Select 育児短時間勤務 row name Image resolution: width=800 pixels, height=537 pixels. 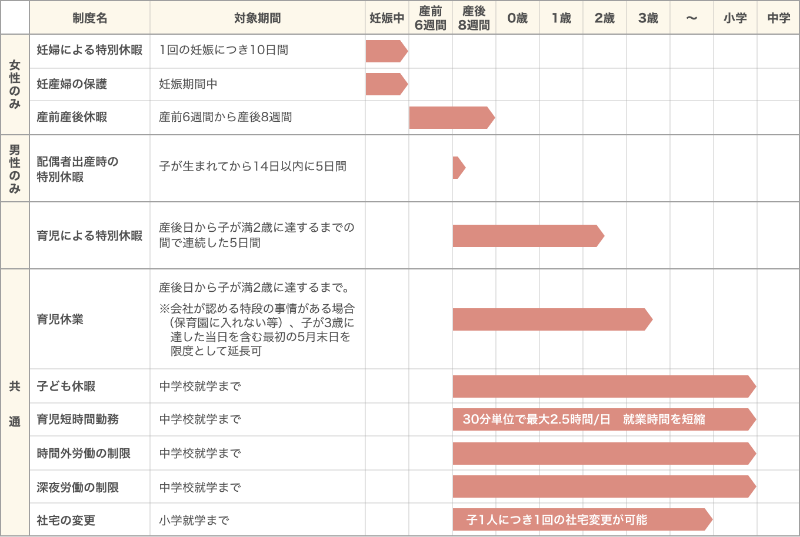[x=78, y=419]
